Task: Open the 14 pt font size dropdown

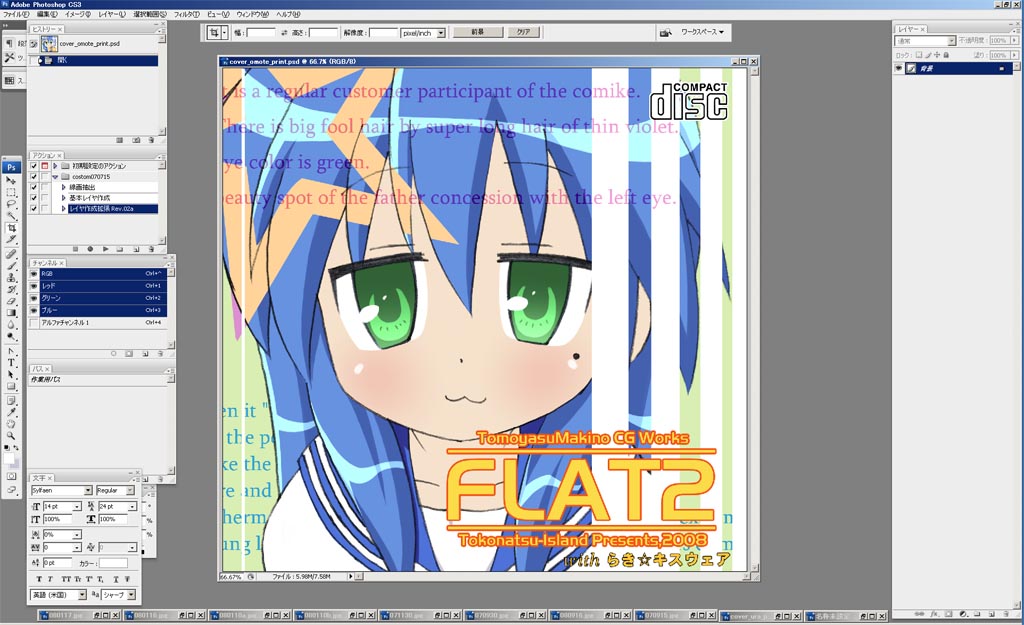Action: pos(77,507)
